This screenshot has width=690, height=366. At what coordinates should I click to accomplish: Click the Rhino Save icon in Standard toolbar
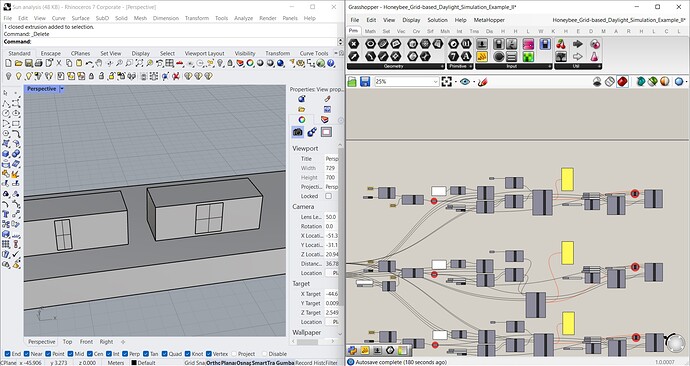[29, 63]
